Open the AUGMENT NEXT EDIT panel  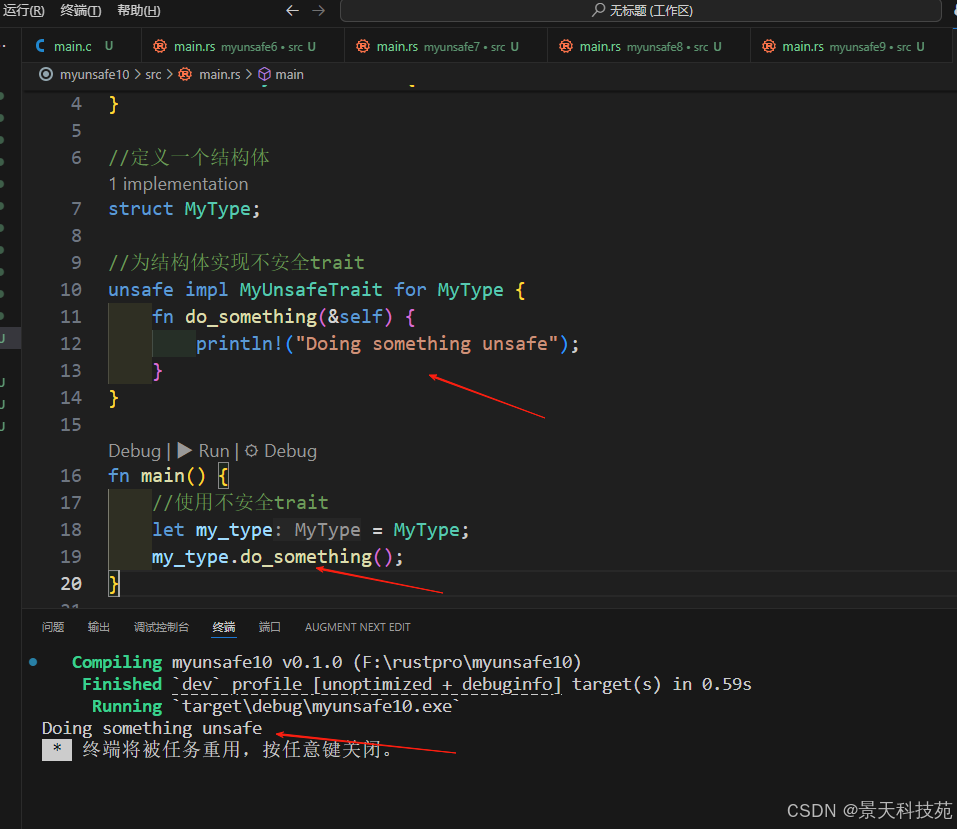pos(357,627)
